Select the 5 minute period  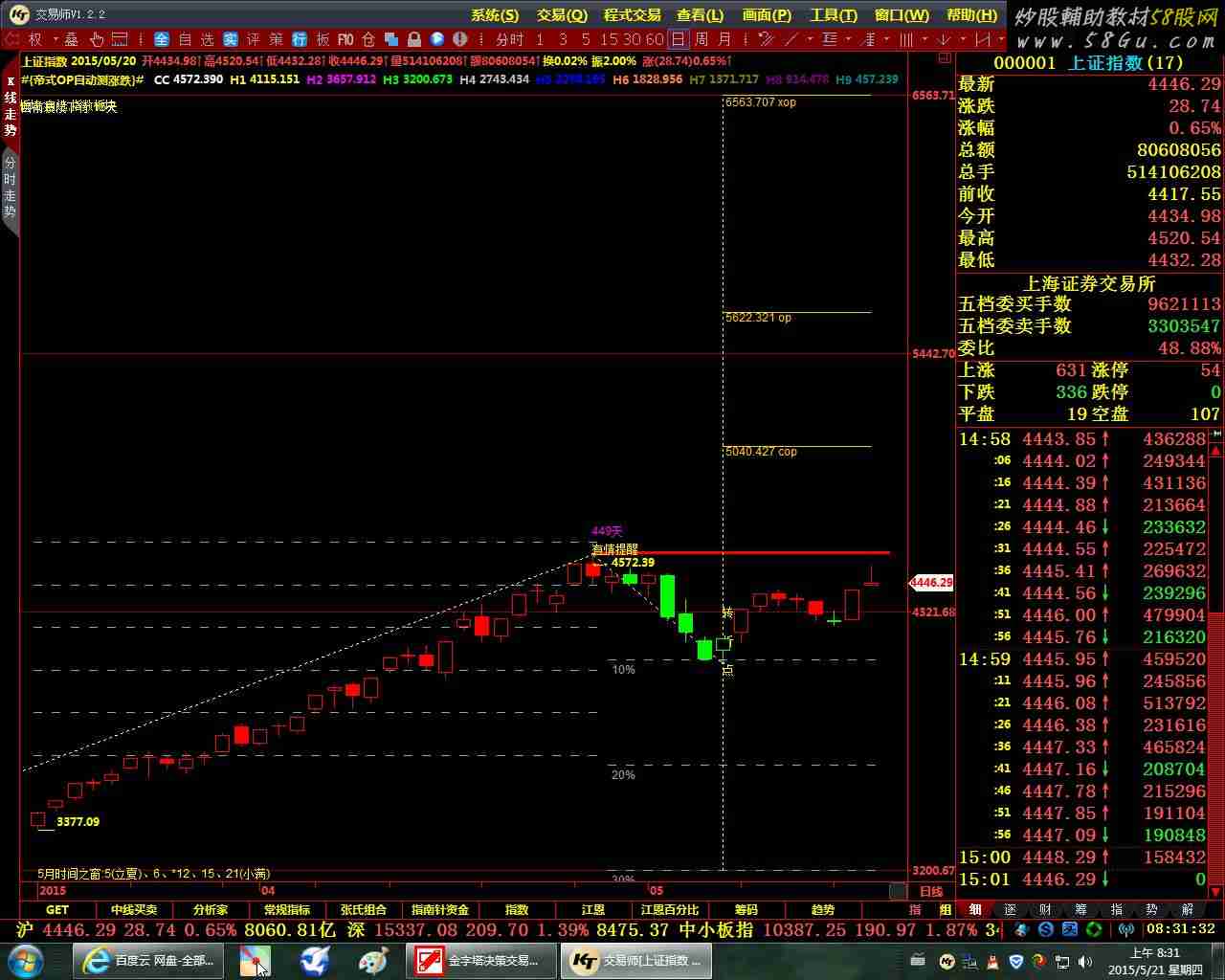coord(586,39)
